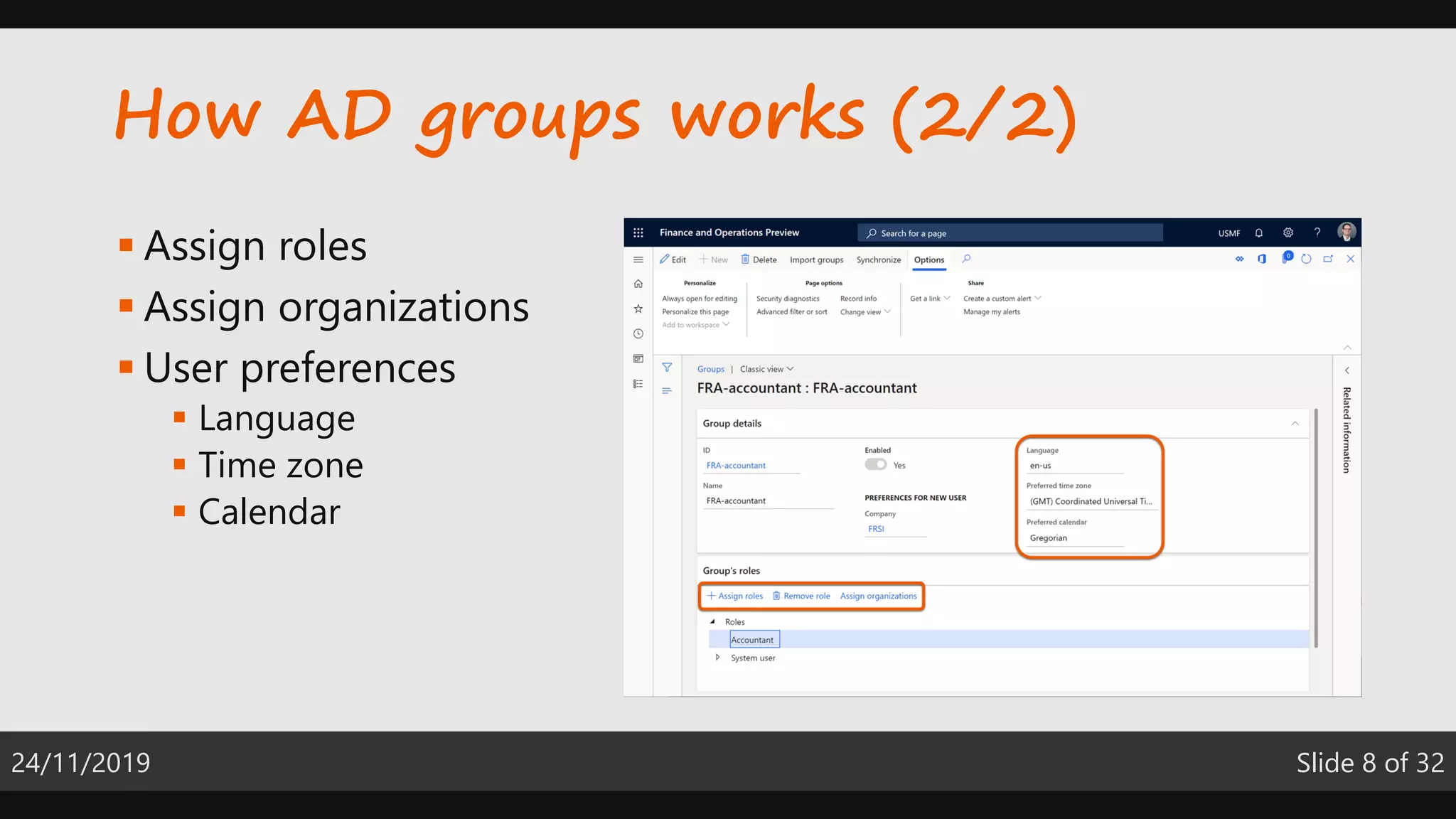Toggle the Enabled switch
Screen dimensions: 1456x819
(x=875, y=465)
